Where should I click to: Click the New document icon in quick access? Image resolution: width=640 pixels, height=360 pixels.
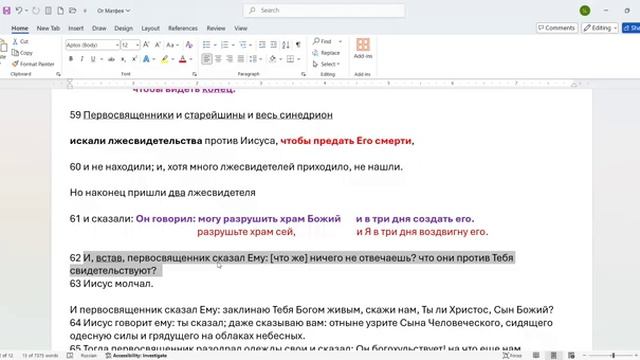pyautogui.click(x=60, y=11)
